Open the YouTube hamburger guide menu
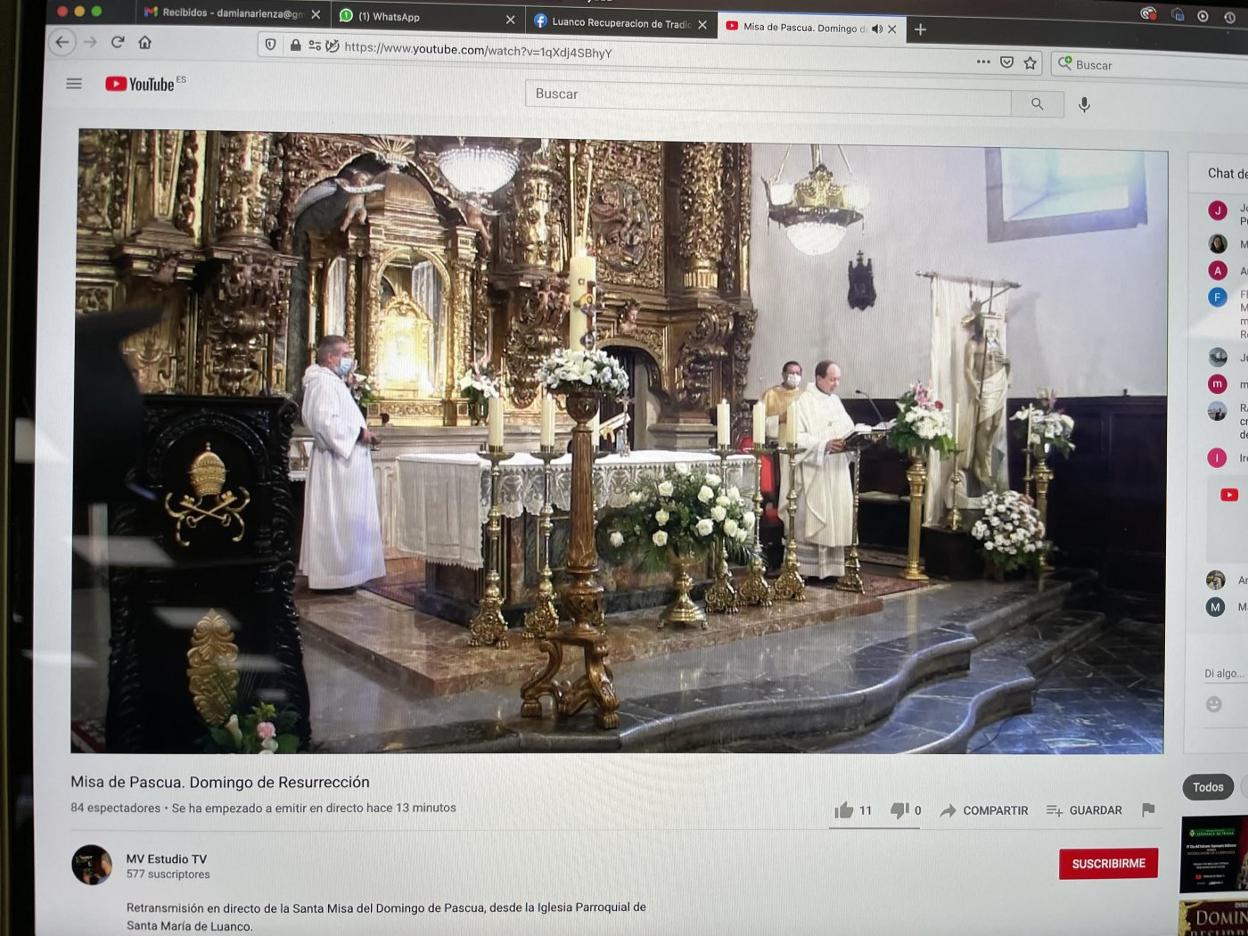This screenshot has height=936, width=1248. click(x=74, y=84)
